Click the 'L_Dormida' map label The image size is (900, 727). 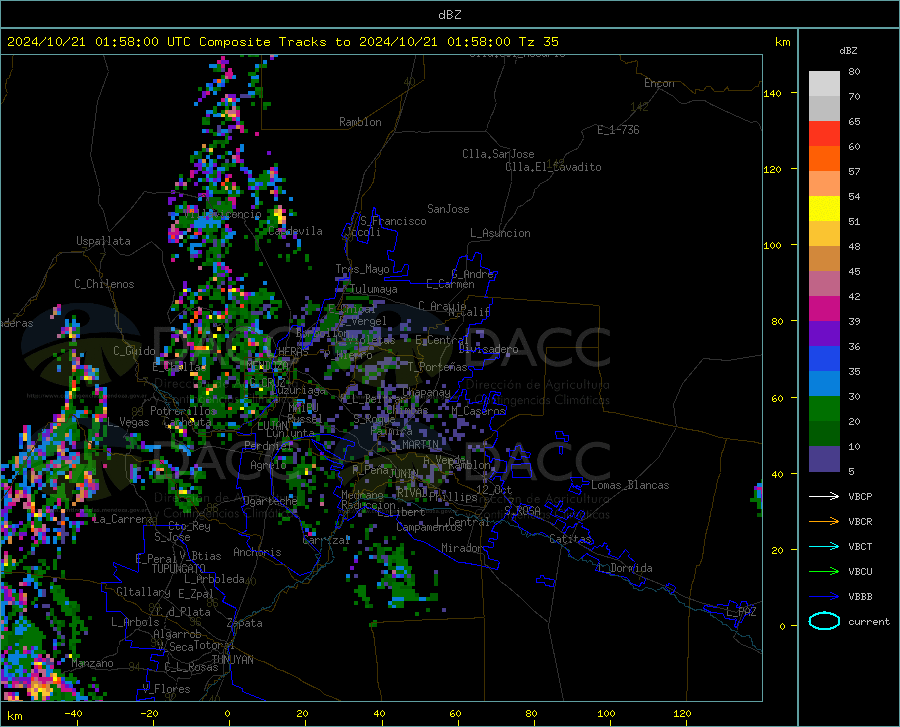point(624,568)
